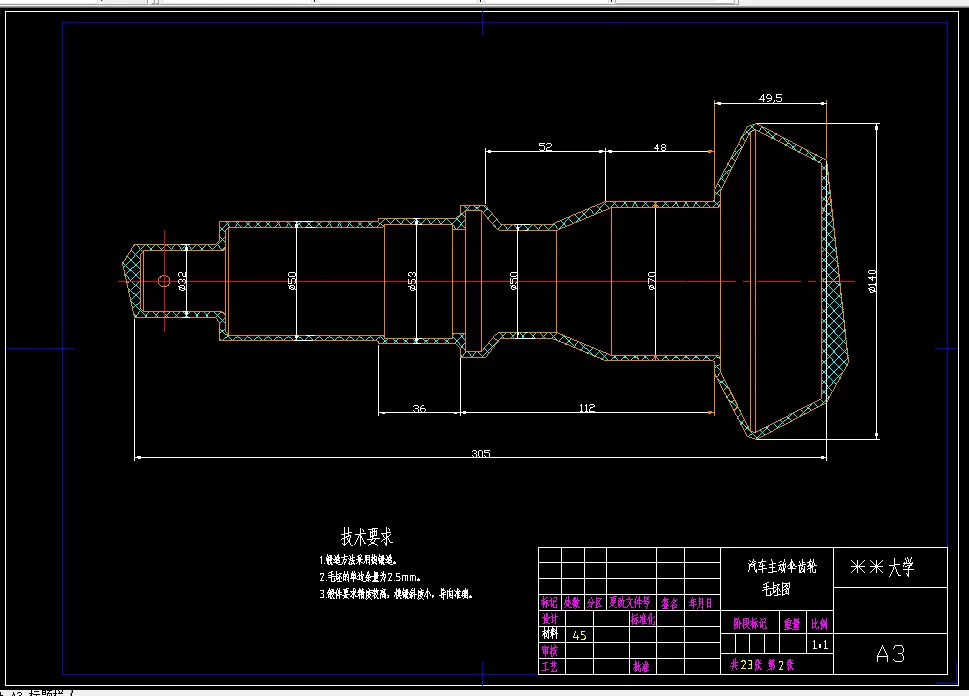Click the 批准 label cell
Image resolution: width=969 pixels, height=696 pixels.
[x=641, y=666]
